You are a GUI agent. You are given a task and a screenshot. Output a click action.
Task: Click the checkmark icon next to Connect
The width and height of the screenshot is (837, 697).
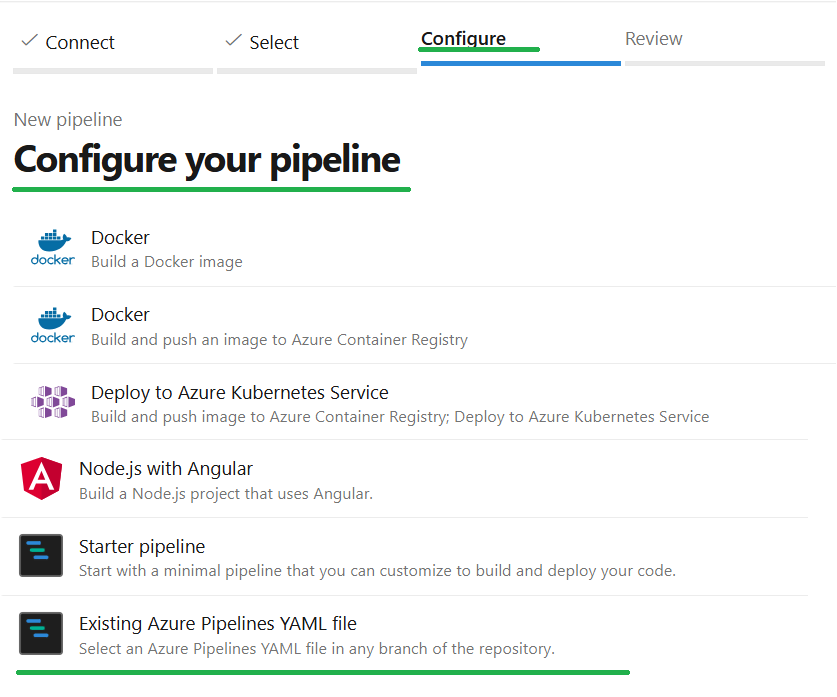(29, 41)
